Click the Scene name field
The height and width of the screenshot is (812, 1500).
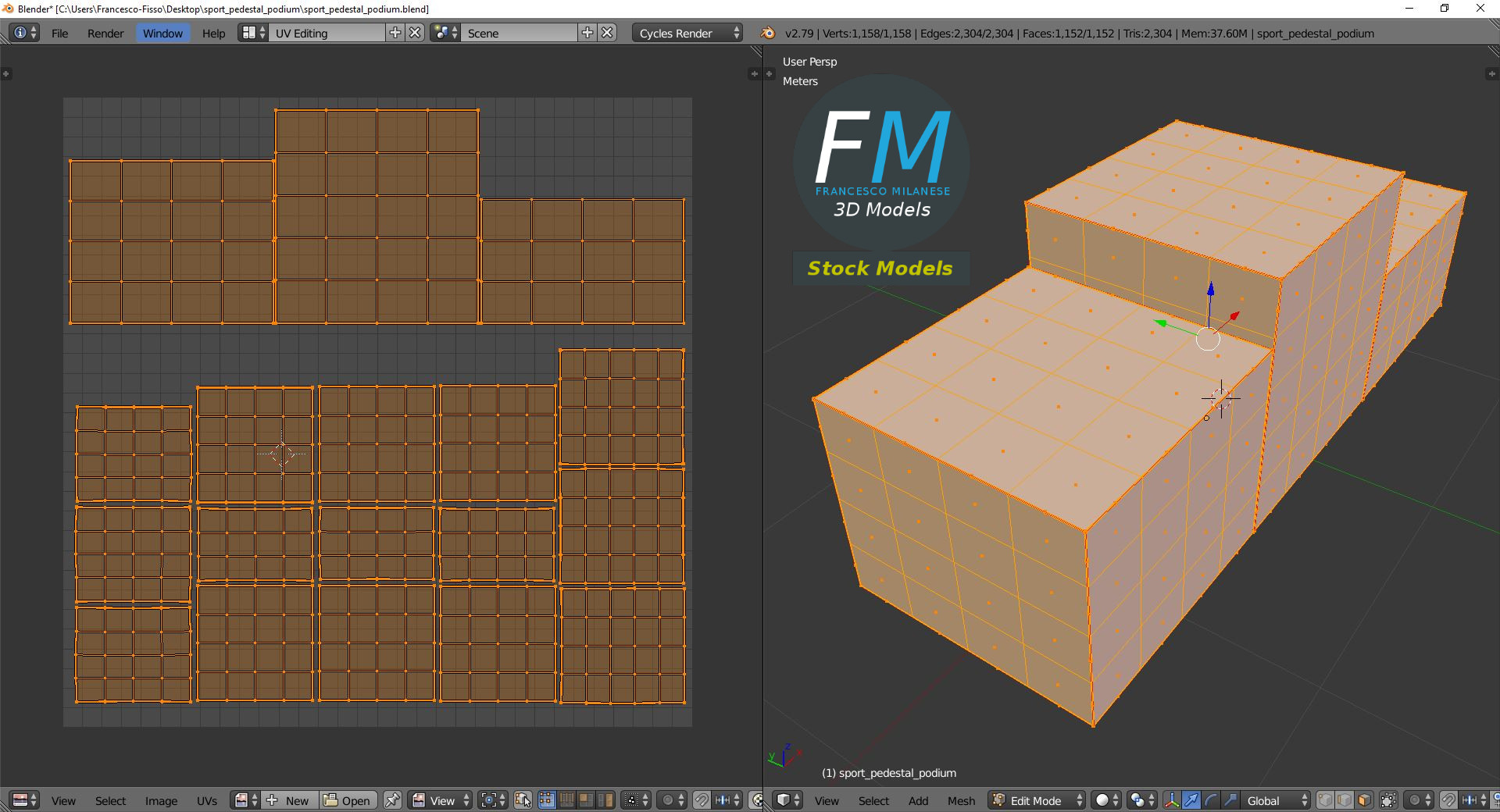coord(518,33)
